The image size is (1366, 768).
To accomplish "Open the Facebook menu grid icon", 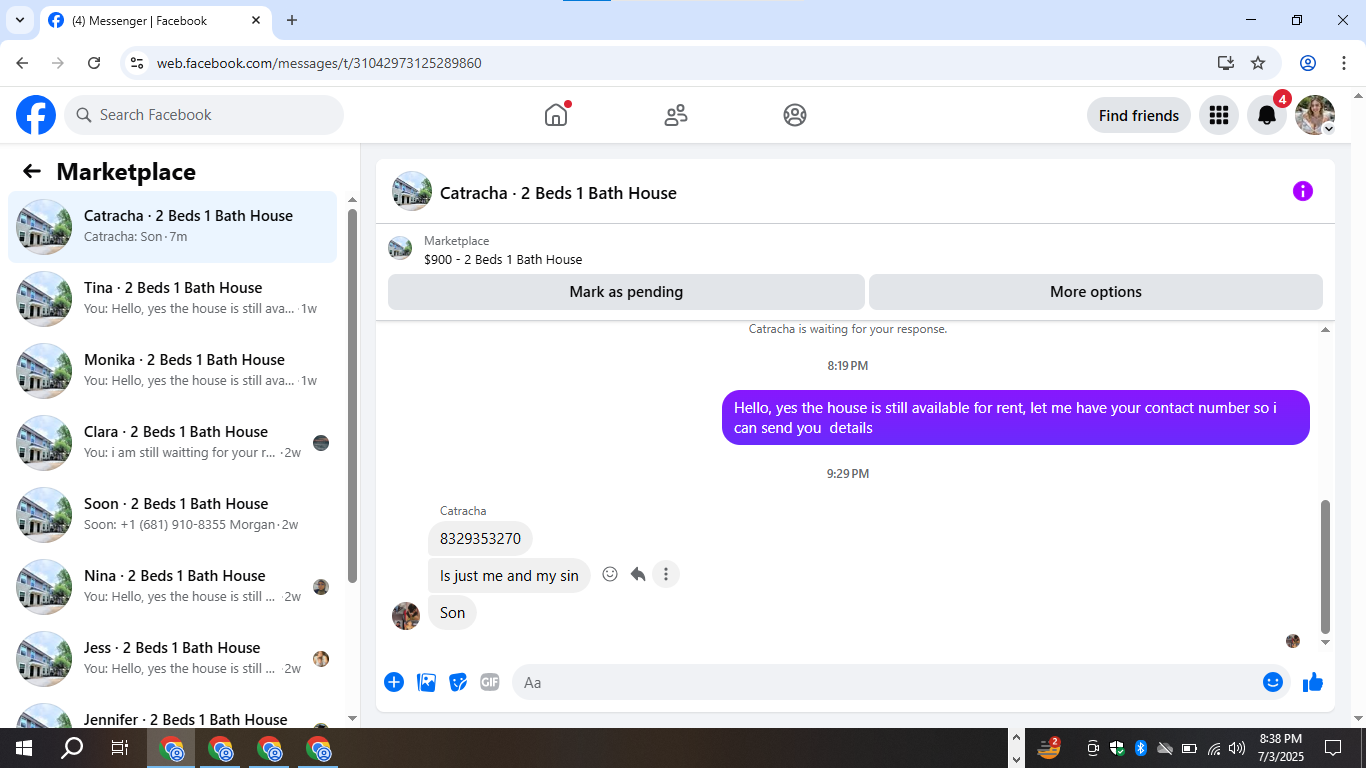I will tap(1218, 115).
